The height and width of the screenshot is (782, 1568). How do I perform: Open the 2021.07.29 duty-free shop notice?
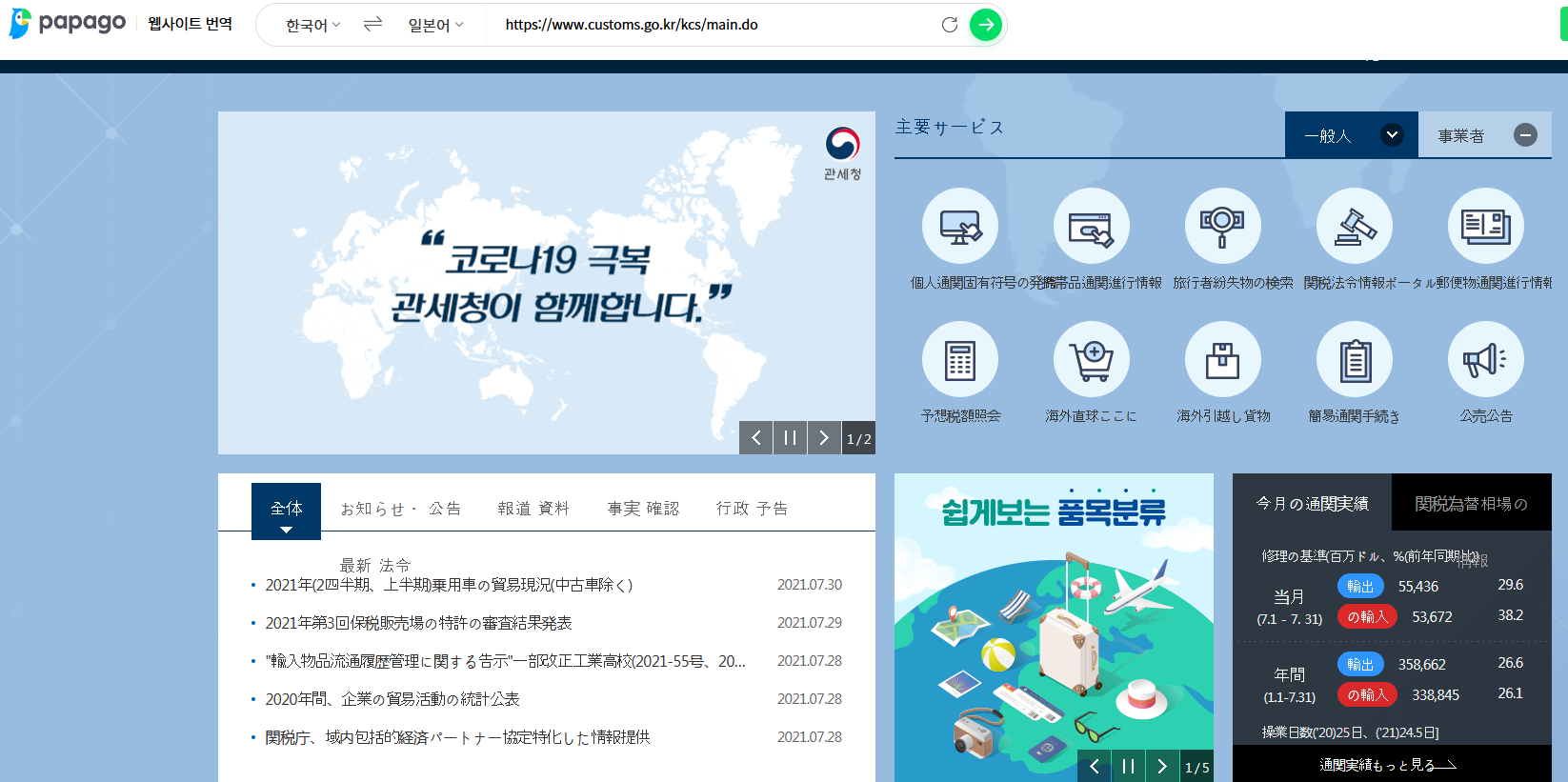418,623
